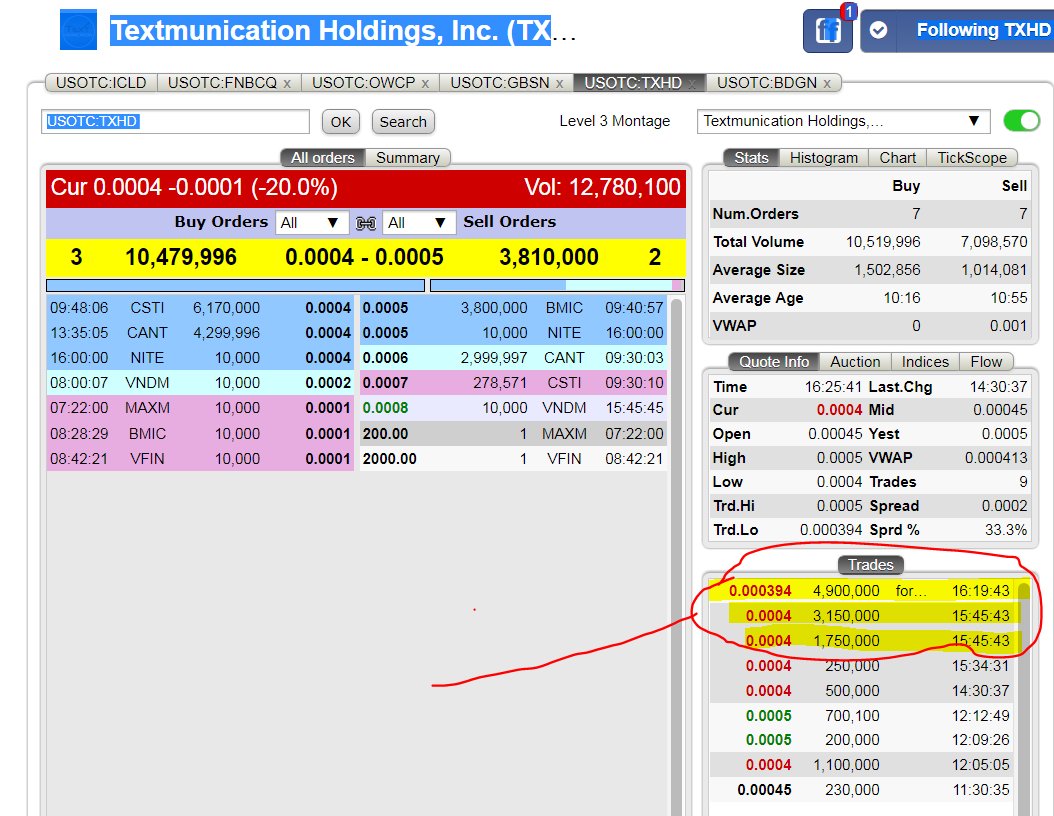Click the Trades list scrollbar

[1024, 699]
